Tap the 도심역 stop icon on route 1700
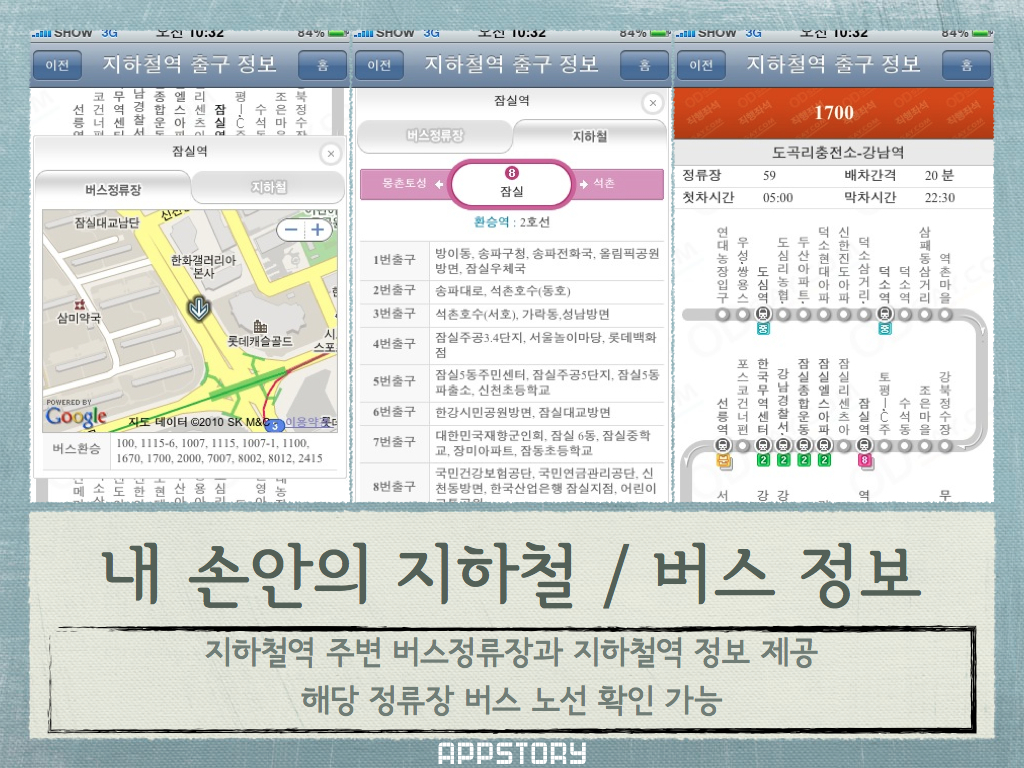1024x768 pixels. [x=763, y=314]
